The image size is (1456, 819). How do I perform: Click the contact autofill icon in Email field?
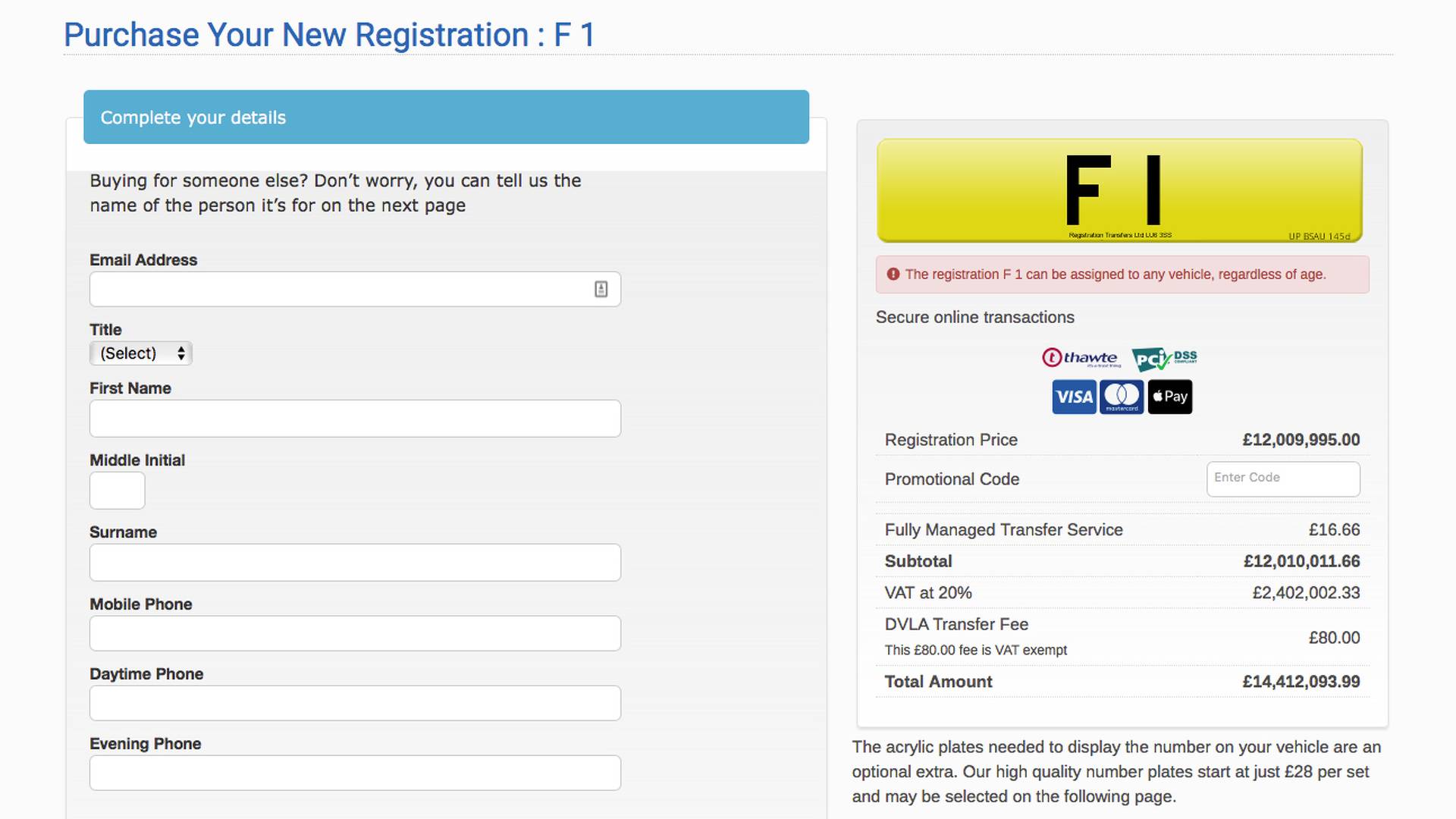[x=601, y=289]
